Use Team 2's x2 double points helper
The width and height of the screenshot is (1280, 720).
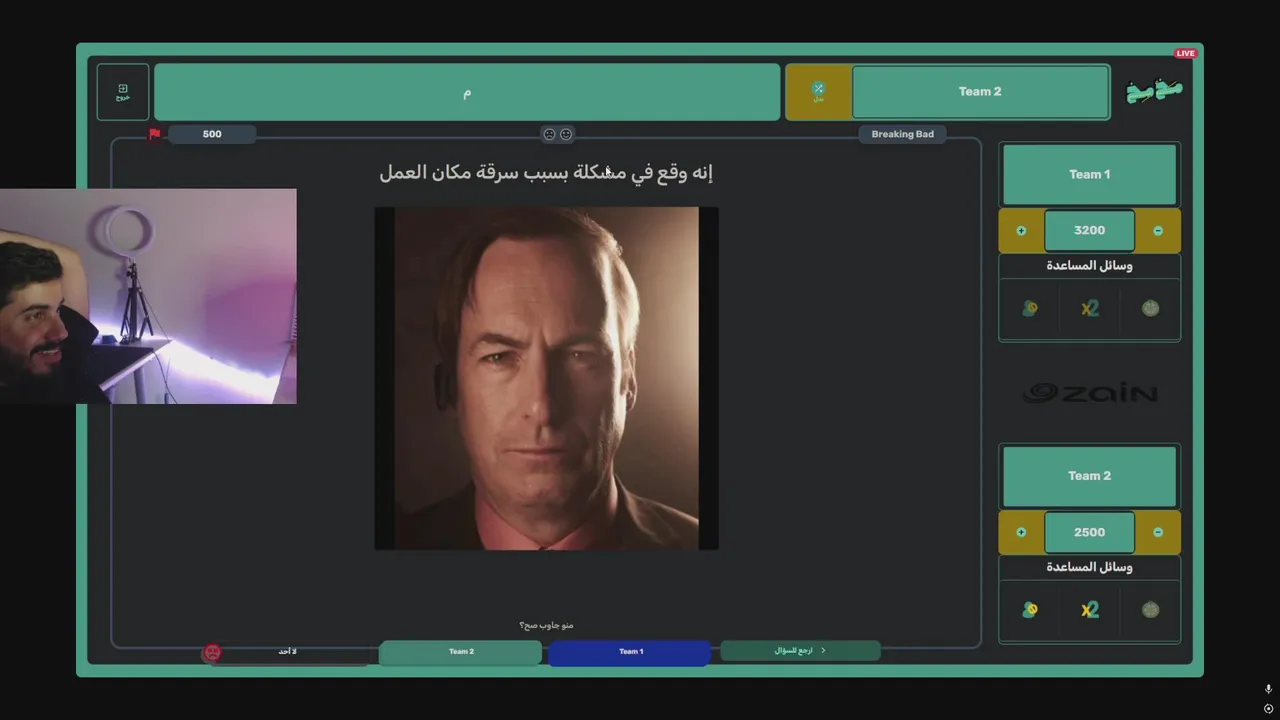1090,610
